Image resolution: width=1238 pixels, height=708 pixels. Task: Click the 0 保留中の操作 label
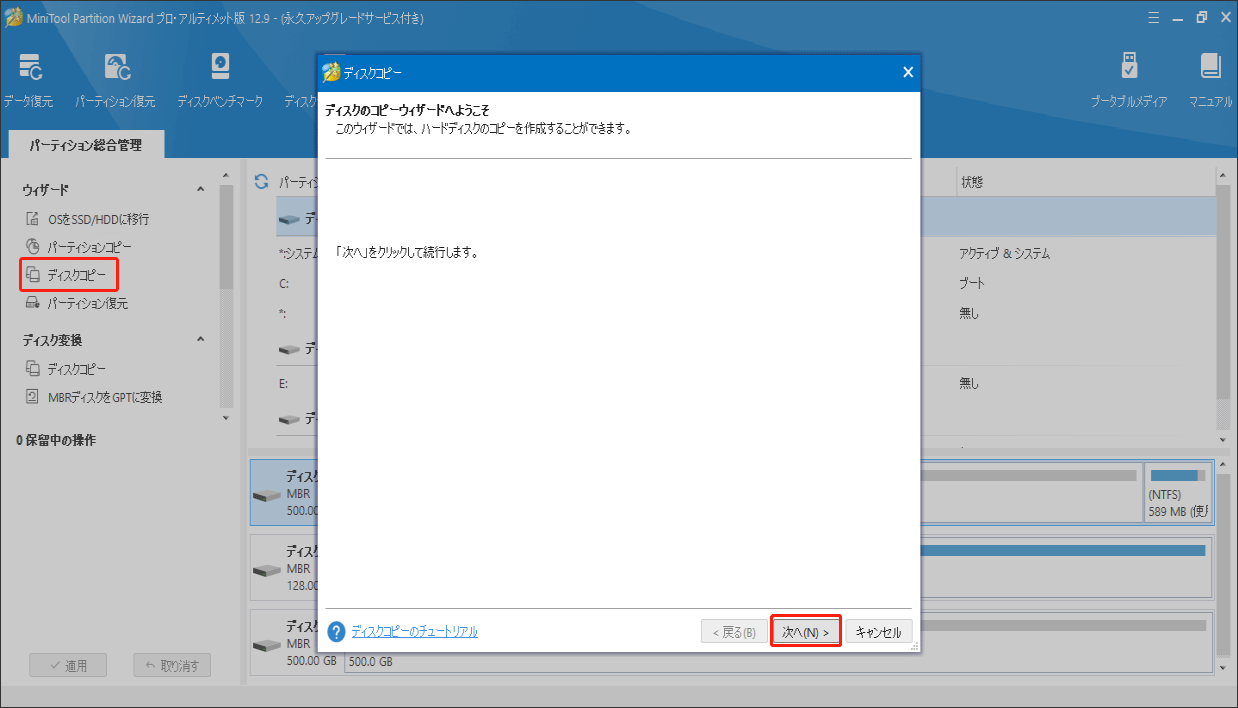[56, 440]
